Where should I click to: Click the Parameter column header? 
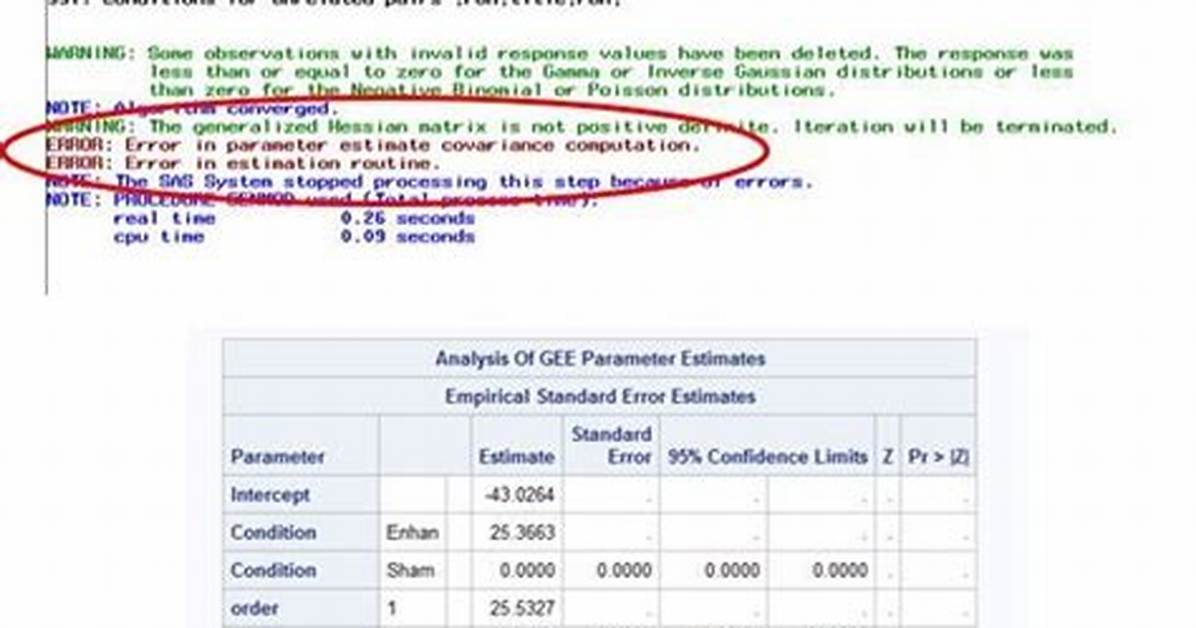click(x=277, y=457)
